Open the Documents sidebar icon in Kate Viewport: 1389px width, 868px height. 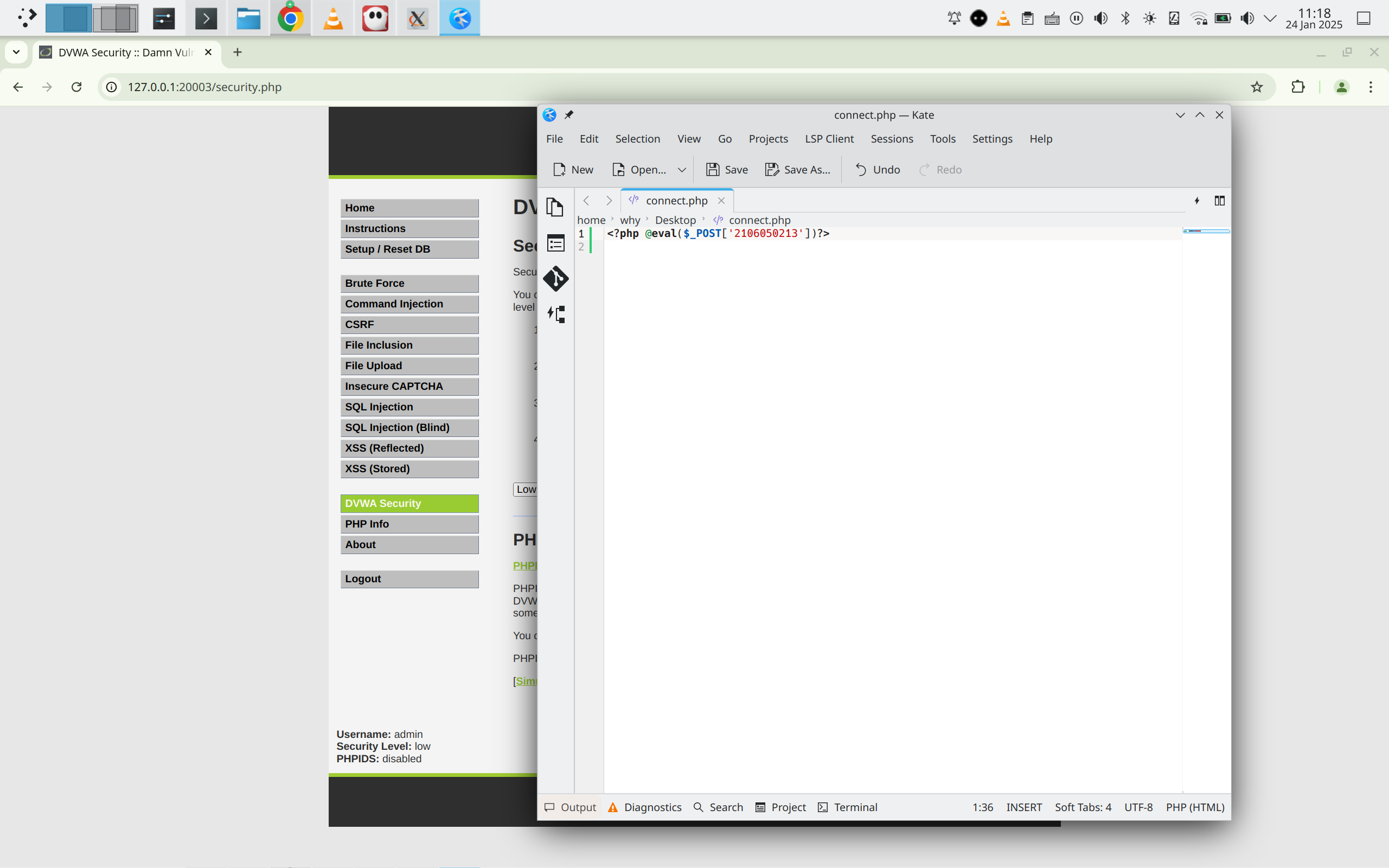555,207
